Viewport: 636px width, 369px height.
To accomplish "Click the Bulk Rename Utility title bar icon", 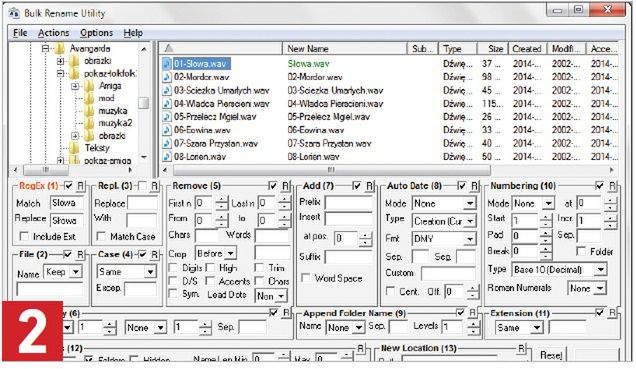I will (x=14, y=13).
